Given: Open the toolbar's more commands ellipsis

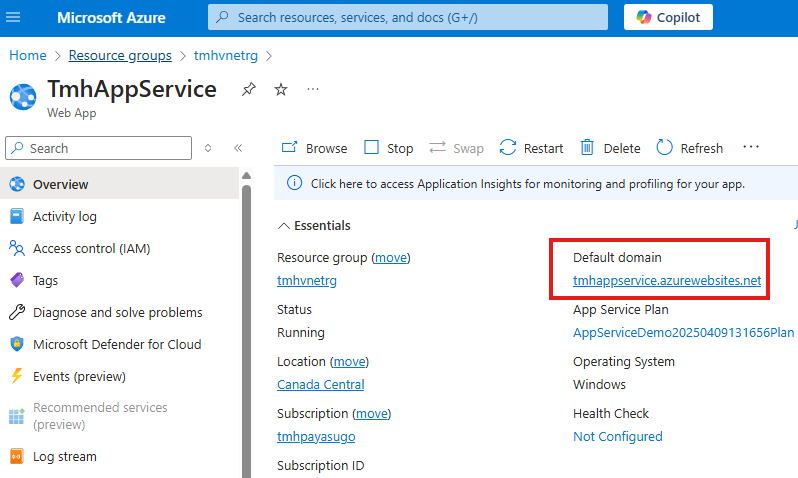Looking at the screenshot, I should 751,147.
